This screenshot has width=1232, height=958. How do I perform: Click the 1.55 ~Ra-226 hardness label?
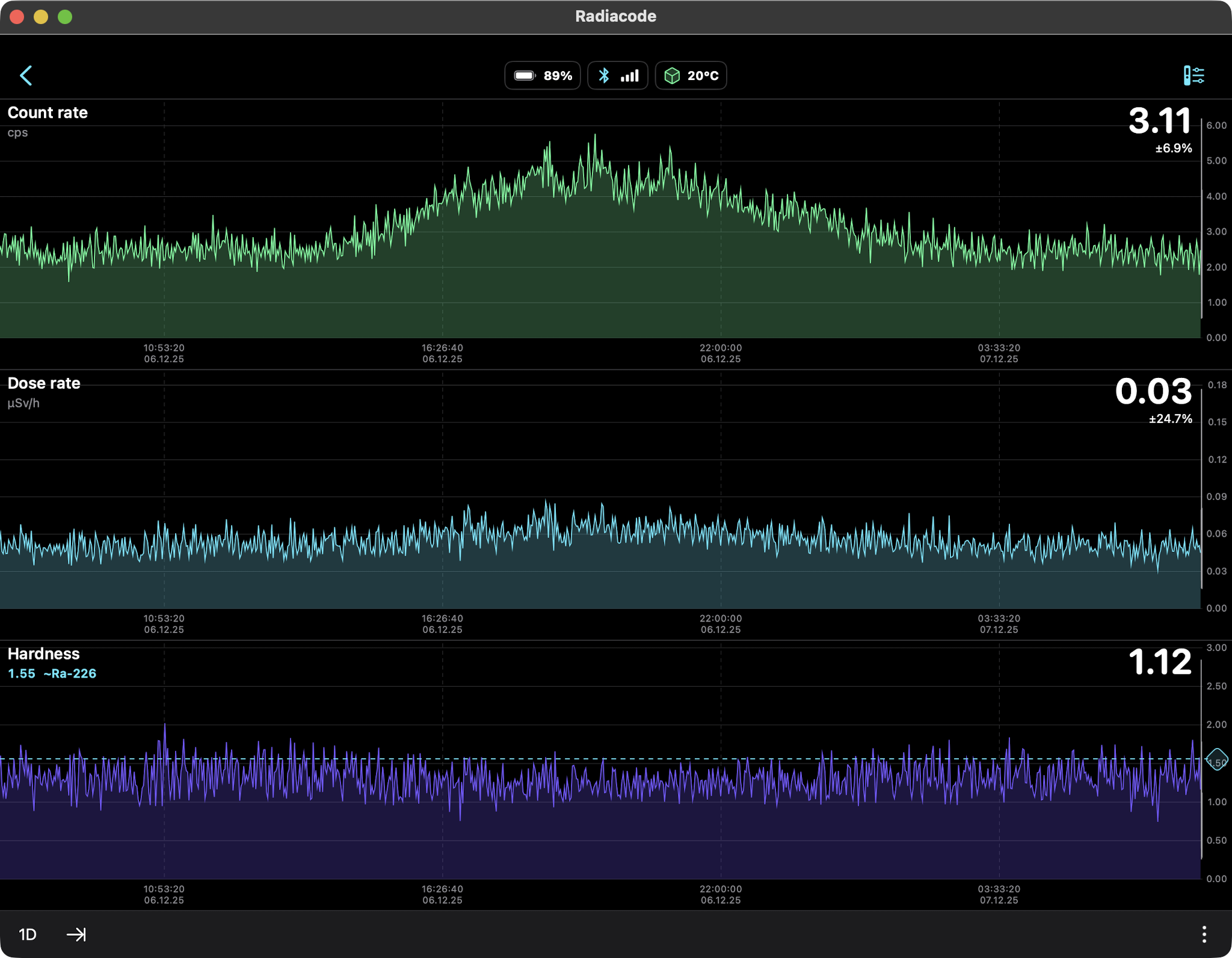pos(52,674)
